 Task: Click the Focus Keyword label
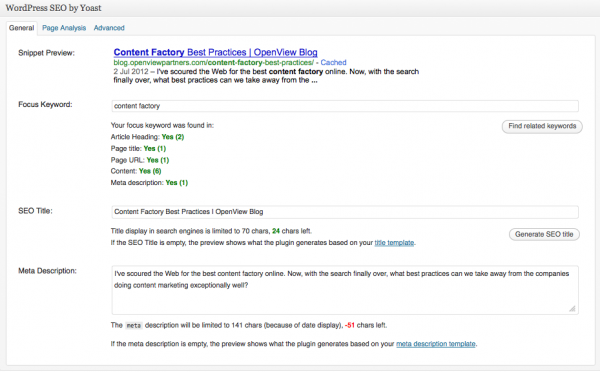pos(45,104)
